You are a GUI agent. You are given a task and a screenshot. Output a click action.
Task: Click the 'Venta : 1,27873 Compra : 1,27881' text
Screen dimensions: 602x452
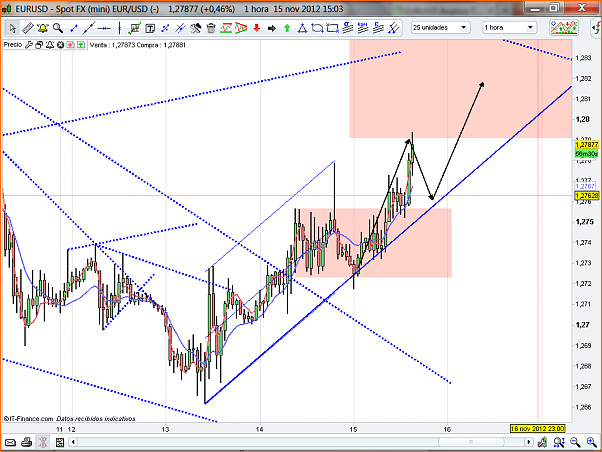click(x=137, y=45)
